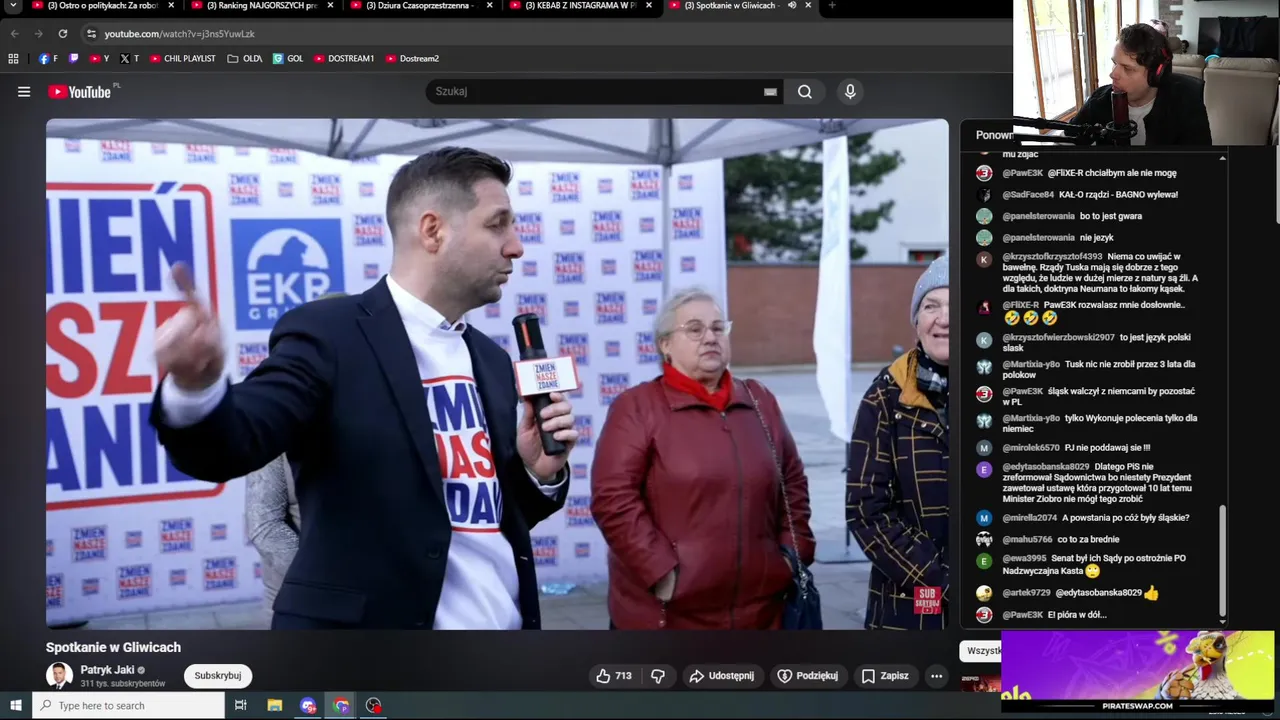
Task: Open File Explorer from the taskbar
Action: pyautogui.click(x=275, y=706)
